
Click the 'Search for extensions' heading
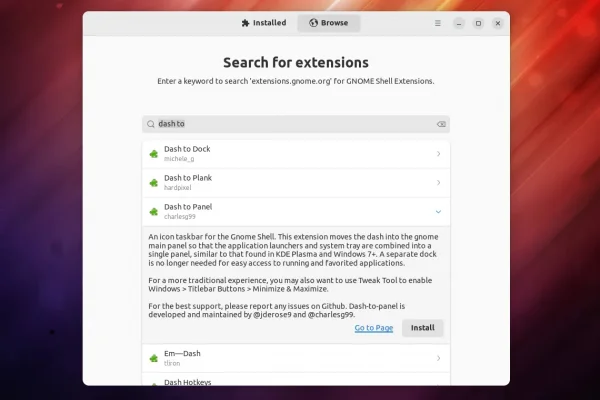pos(296,62)
